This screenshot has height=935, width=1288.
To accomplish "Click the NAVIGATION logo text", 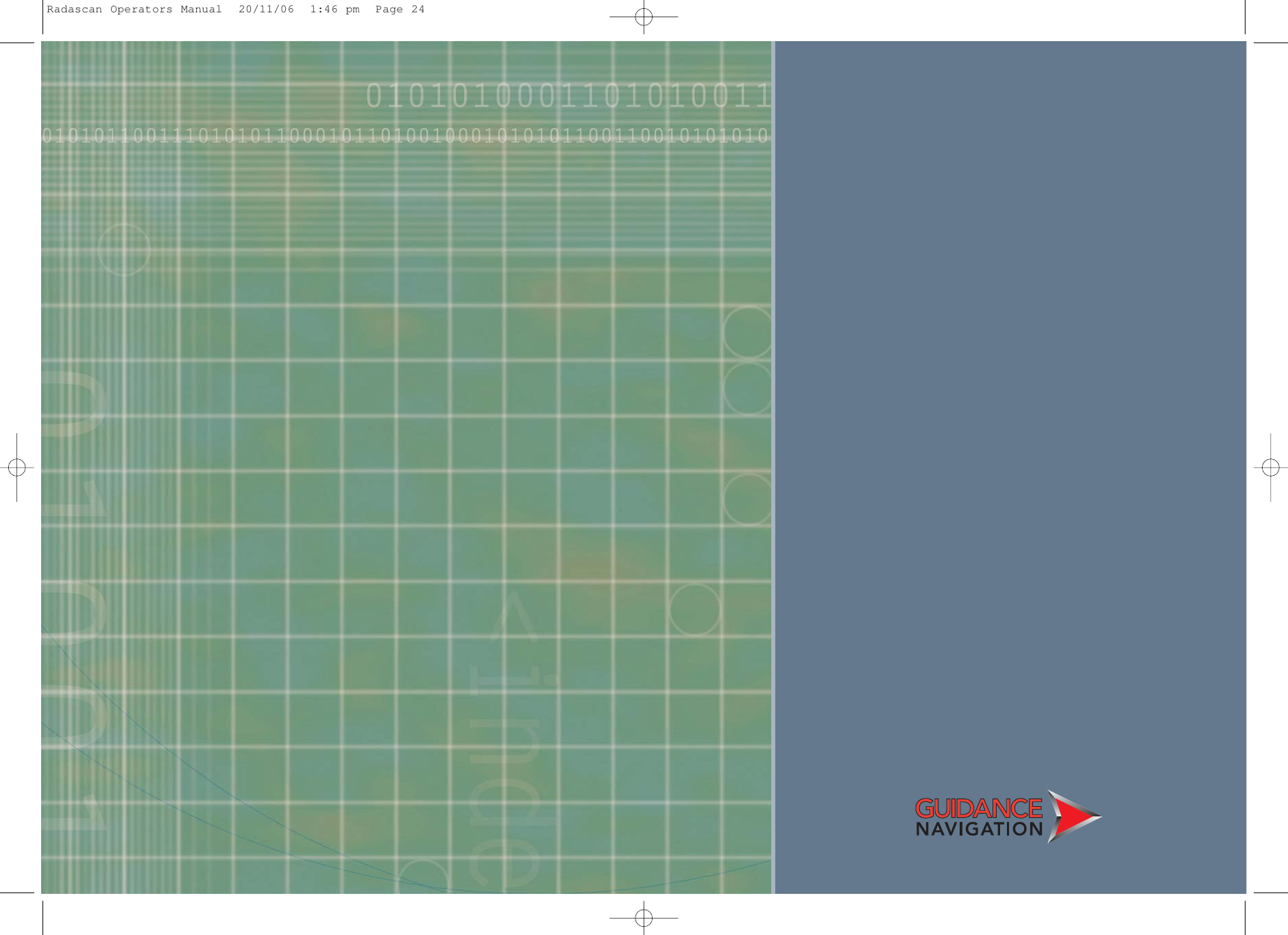I will click(x=979, y=829).
